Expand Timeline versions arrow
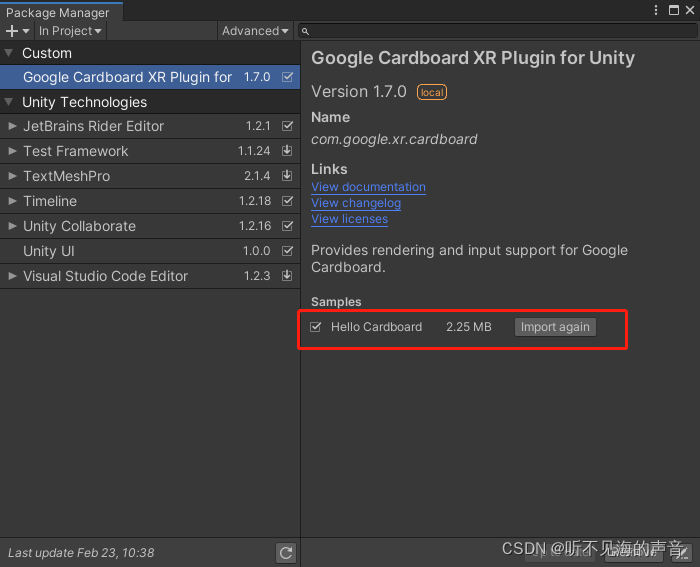Viewport: 700px width, 567px height. 12,201
